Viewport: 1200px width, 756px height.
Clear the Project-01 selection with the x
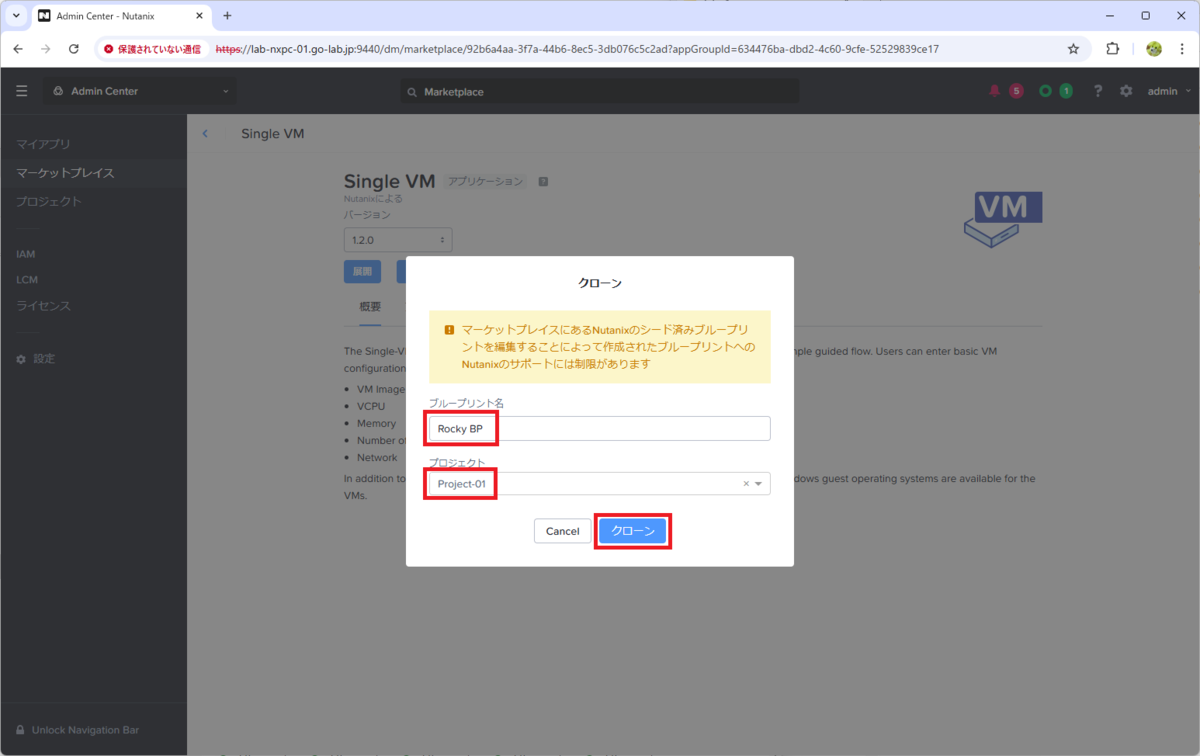[745, 484]
